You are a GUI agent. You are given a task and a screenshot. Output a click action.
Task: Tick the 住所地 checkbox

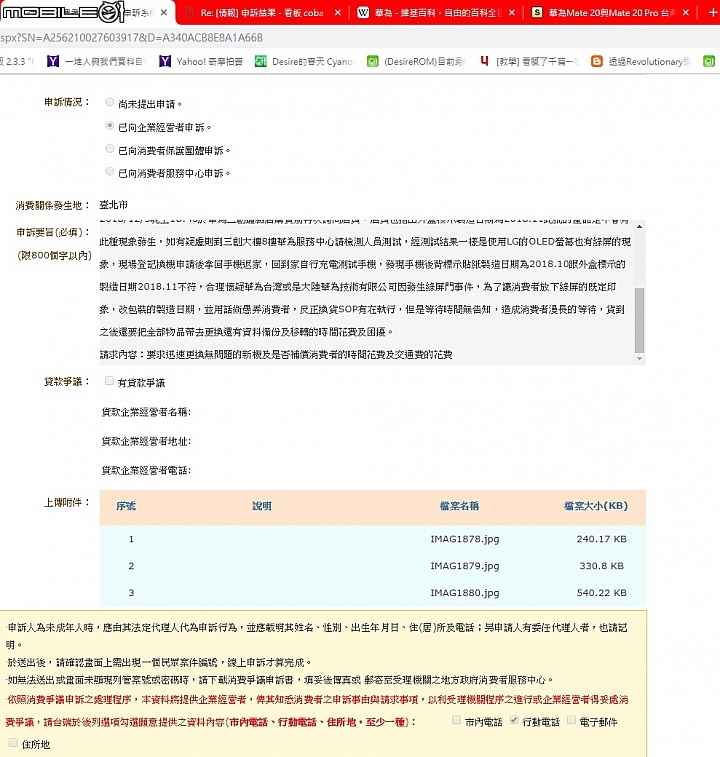click(x=13, y=743)
